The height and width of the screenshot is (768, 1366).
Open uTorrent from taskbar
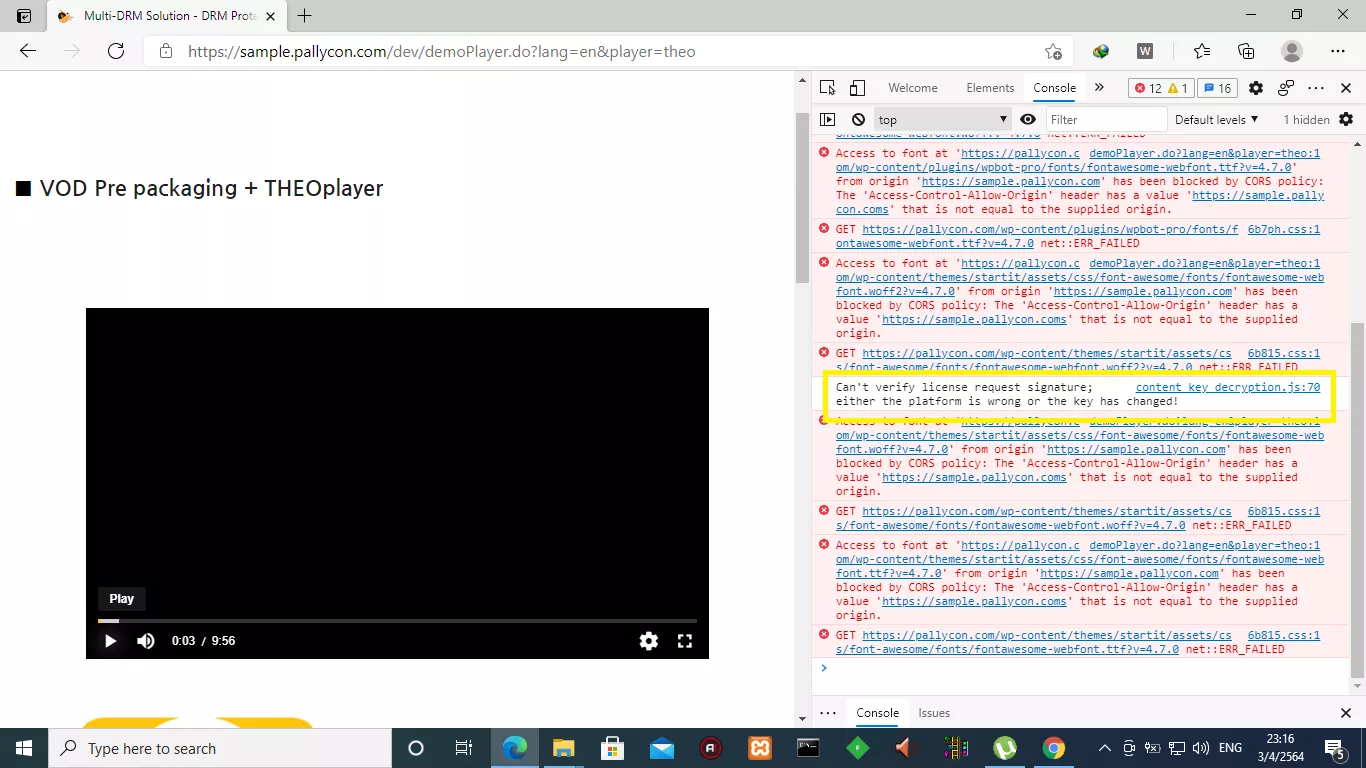click(1005, 748)
